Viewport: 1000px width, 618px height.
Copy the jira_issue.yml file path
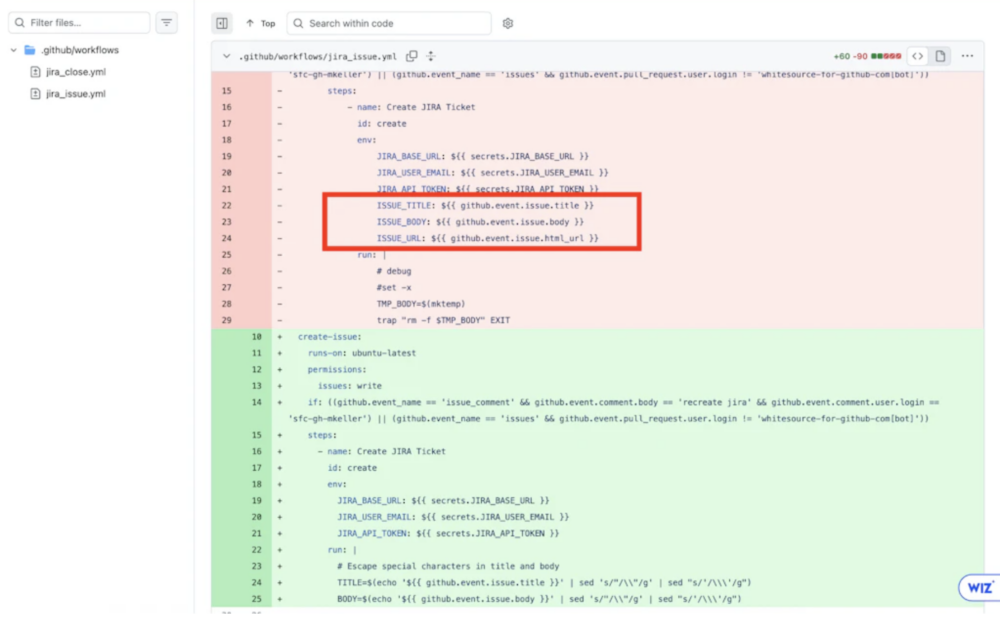412,56
